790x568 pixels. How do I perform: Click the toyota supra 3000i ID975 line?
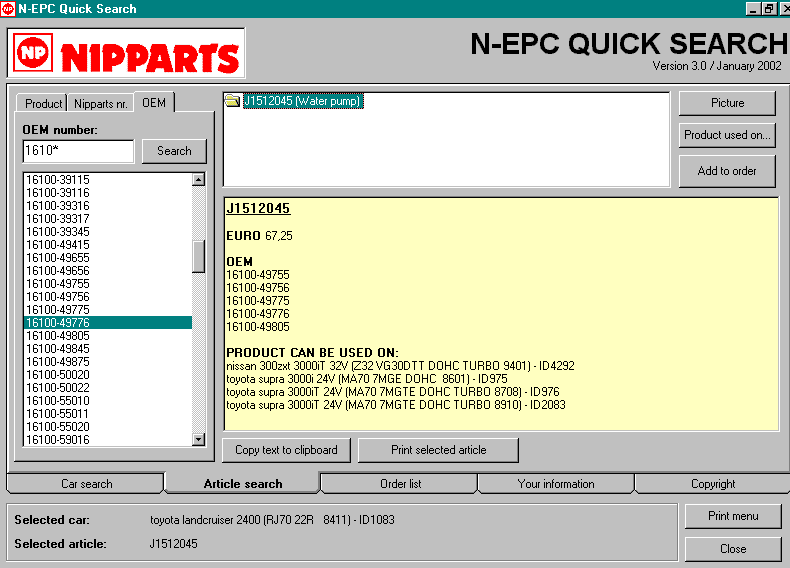click(367, 379)
